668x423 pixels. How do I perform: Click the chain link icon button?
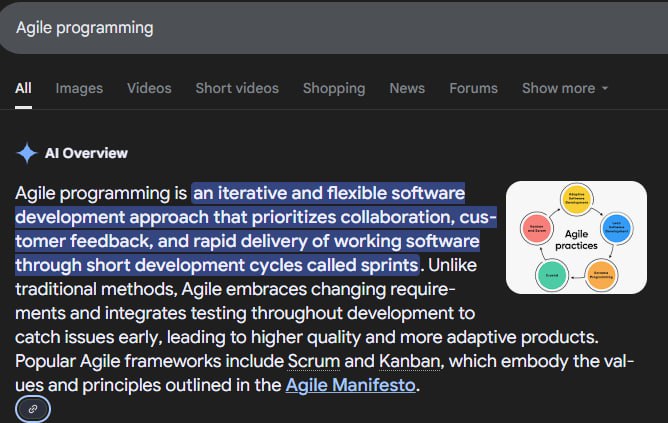pyautogui.click(x=33, y=409)
